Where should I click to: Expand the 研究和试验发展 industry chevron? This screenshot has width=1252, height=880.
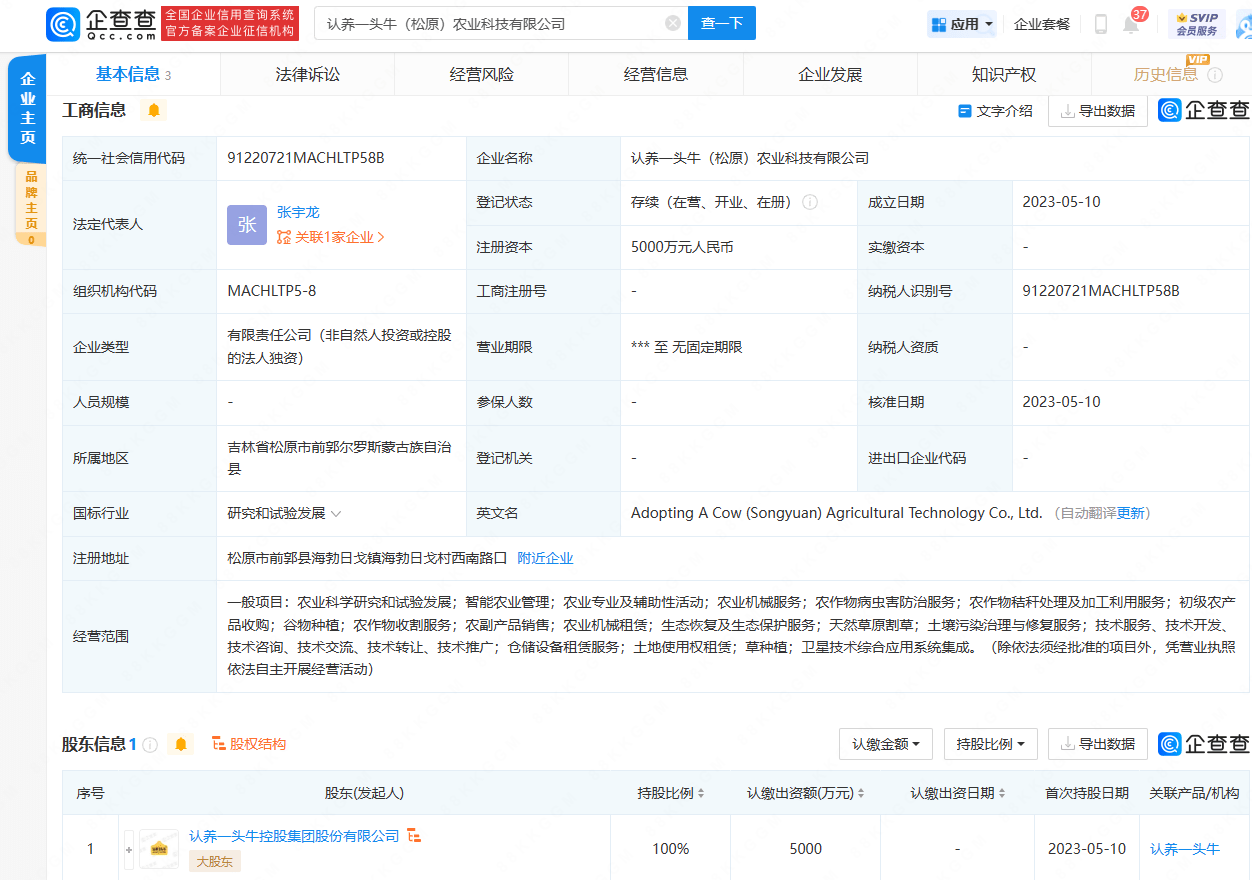coord(336,513)
